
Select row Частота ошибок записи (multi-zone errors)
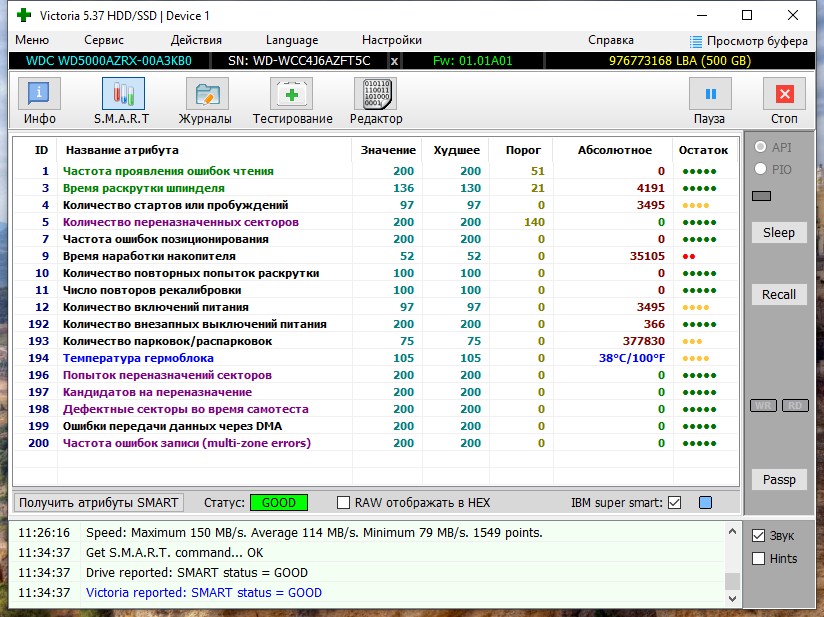(376, 443)
